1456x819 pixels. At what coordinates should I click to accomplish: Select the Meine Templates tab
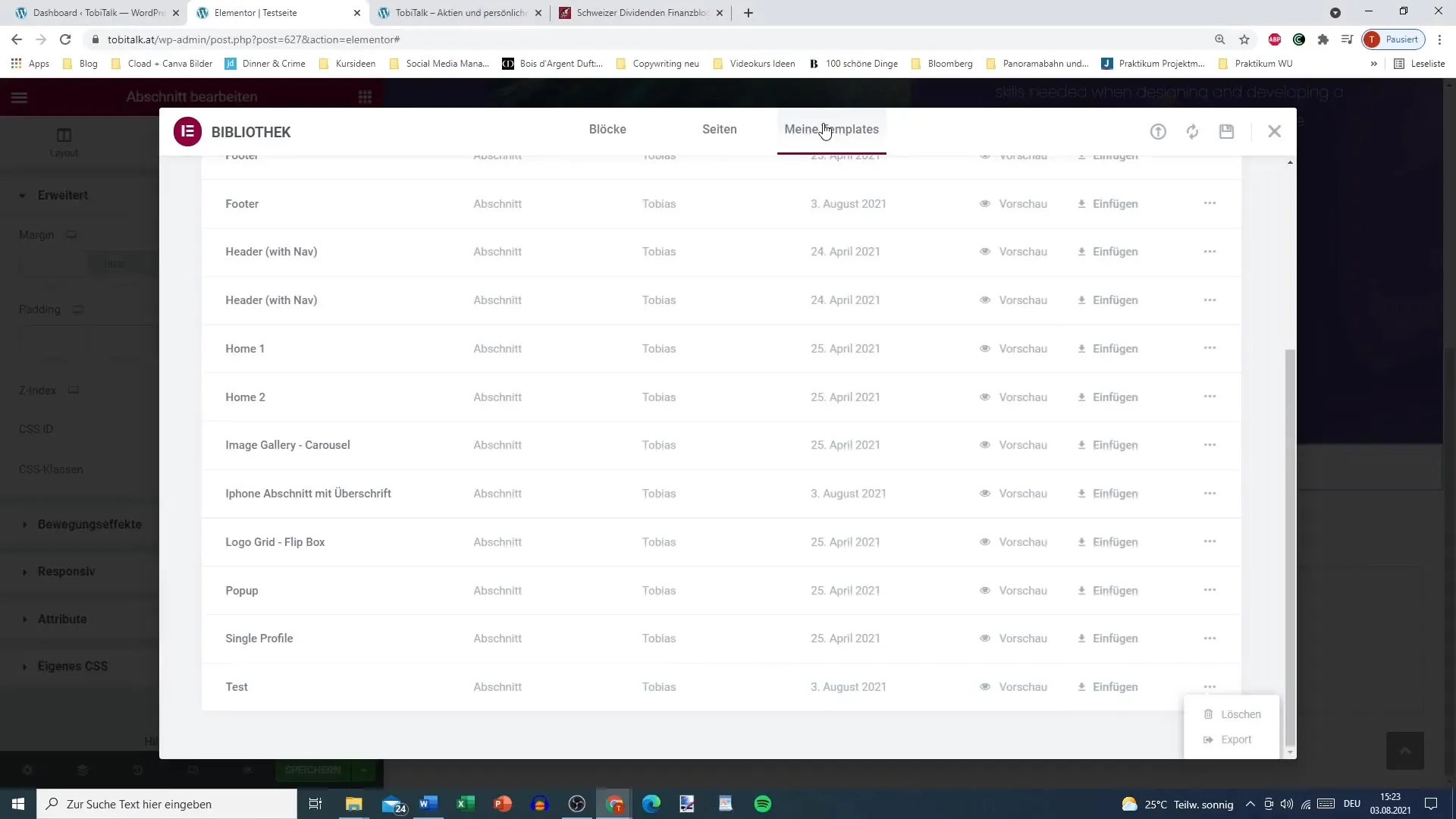click(x=831, y=130)
